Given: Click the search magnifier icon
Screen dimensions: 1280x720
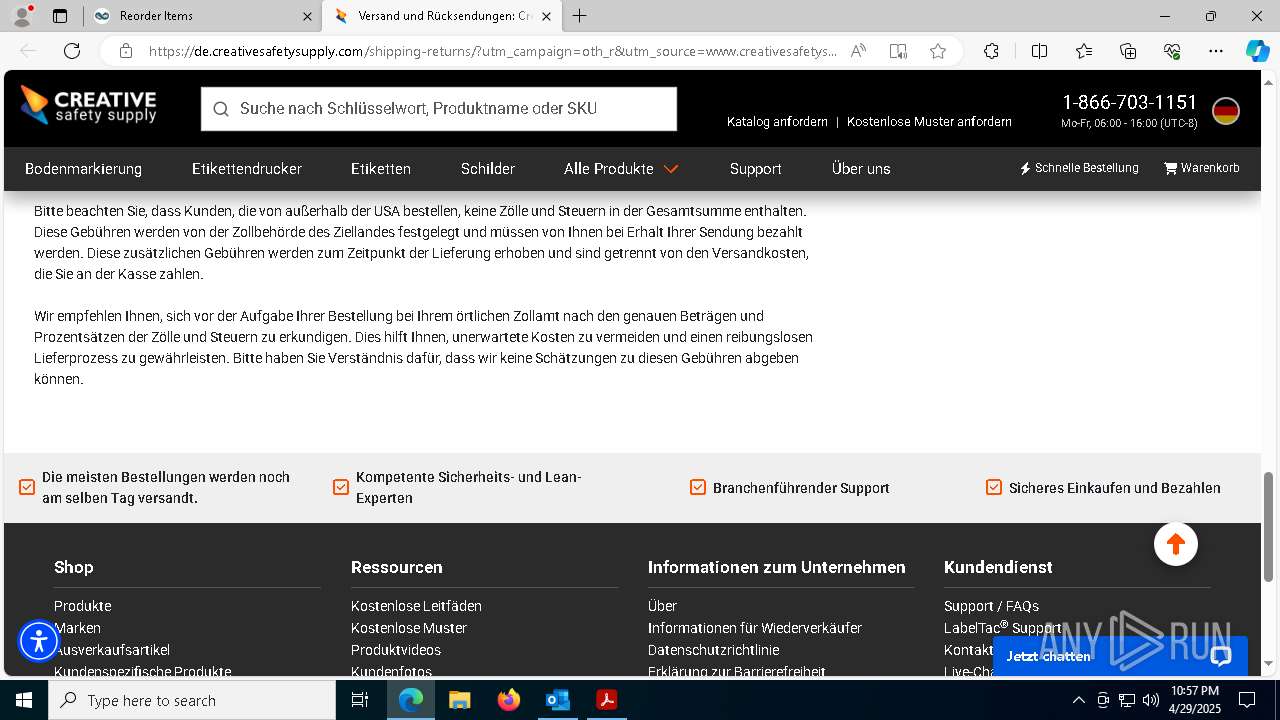Looking at the screenshot, I should tap(220, 109).
